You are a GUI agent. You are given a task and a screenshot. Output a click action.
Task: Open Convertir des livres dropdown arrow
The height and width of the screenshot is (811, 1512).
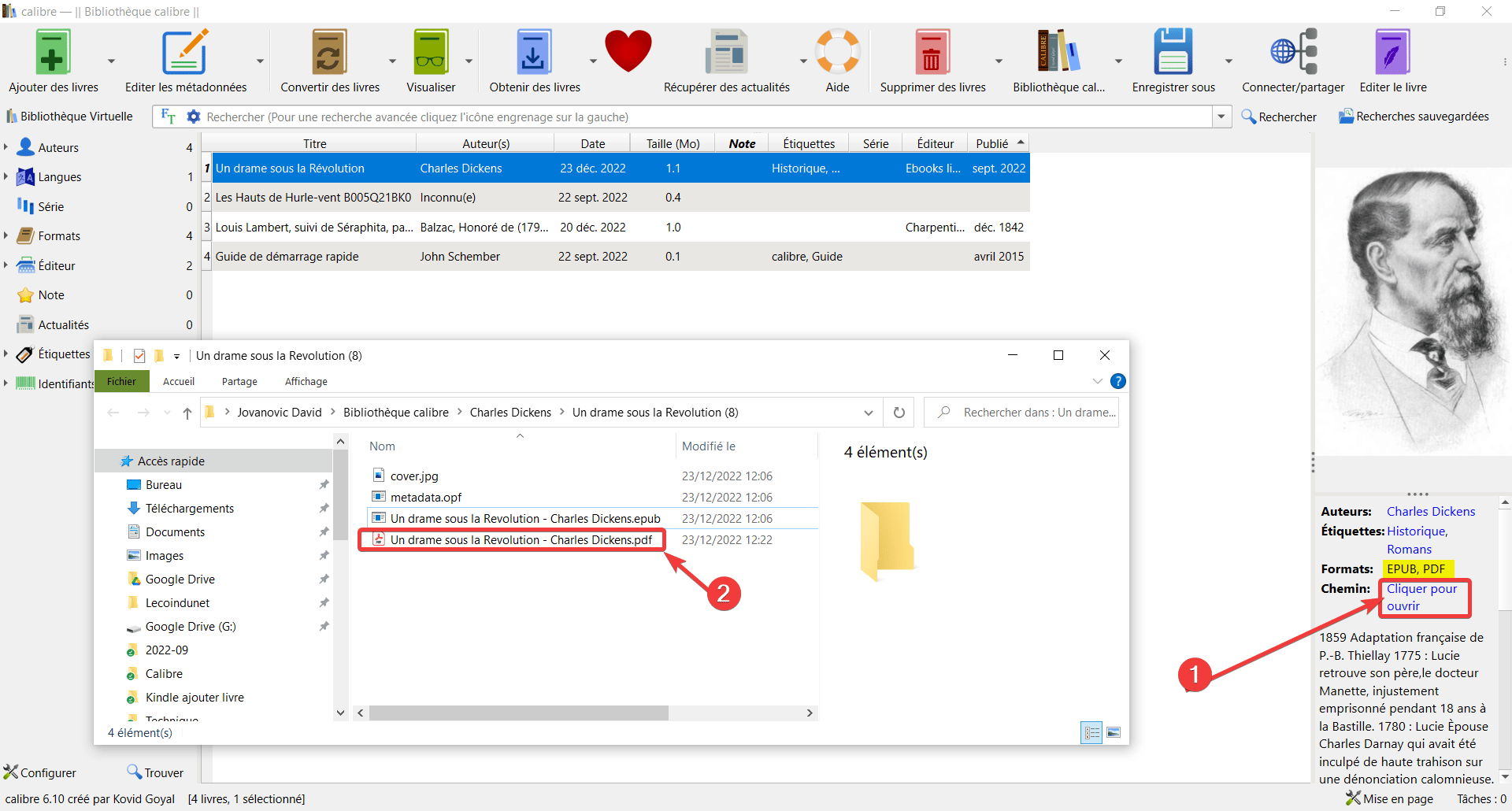[x=392, y=61]
